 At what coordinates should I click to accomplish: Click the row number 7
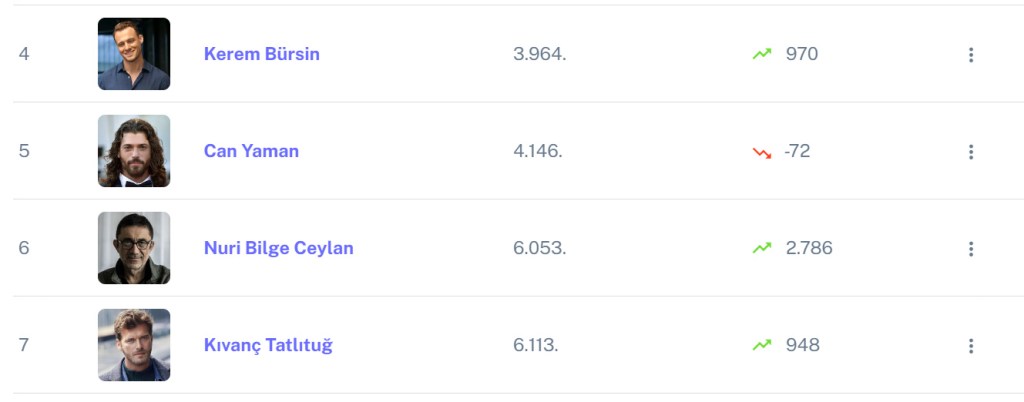tap(24, 345)
